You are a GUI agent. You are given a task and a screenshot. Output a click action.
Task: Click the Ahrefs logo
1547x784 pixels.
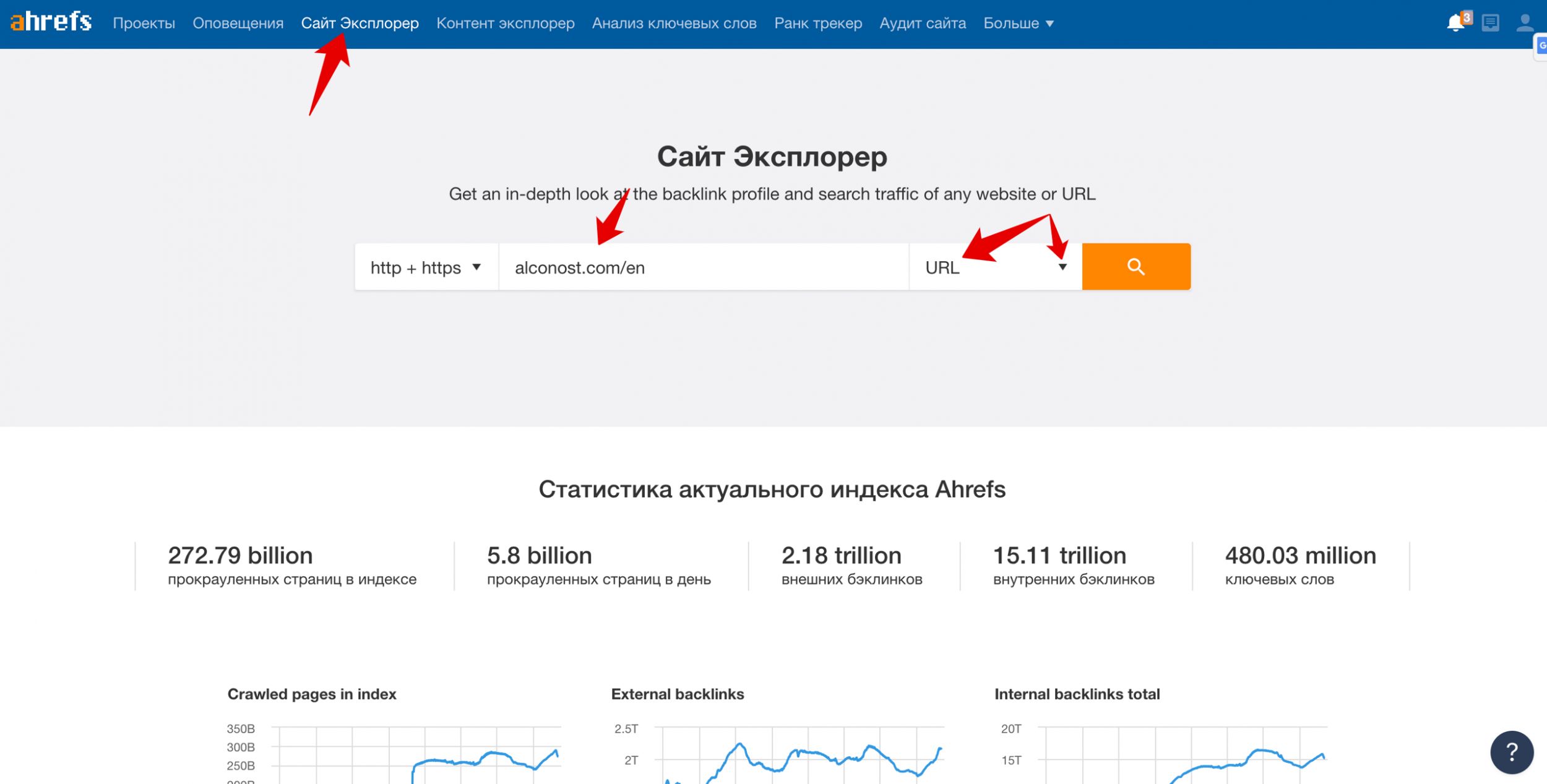[51, 22]
